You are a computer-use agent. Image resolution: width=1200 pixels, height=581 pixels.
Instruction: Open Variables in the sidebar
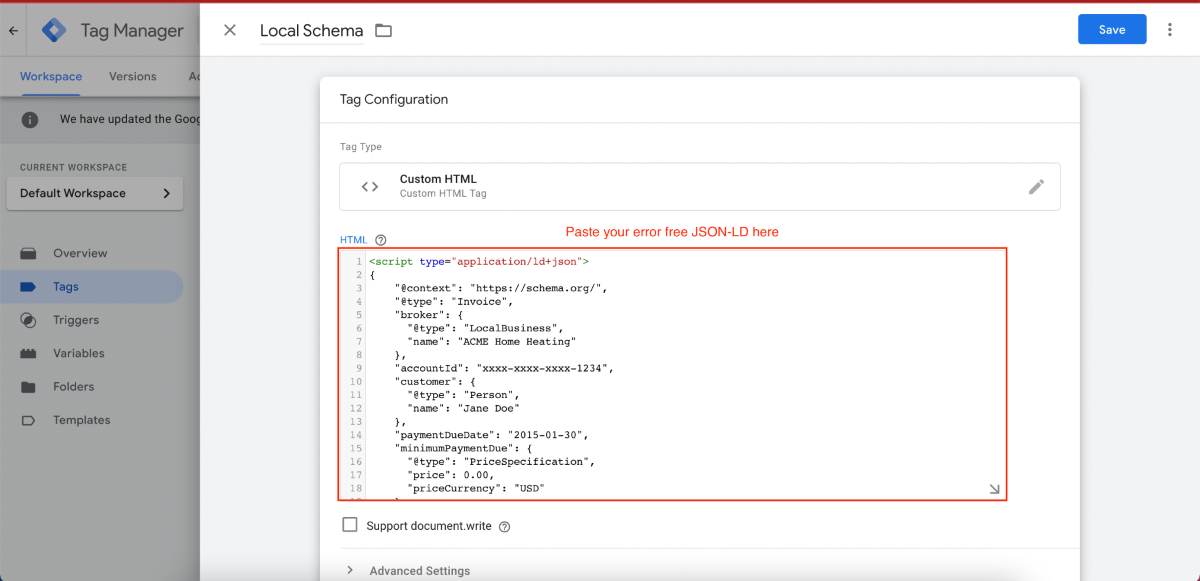tap(79, 353)
